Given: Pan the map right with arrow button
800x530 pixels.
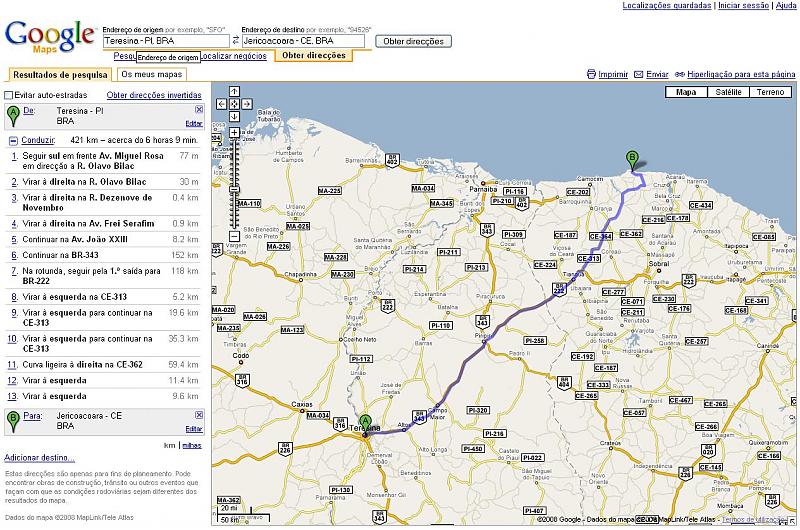Looking at the screenshot, I should 247,104.
